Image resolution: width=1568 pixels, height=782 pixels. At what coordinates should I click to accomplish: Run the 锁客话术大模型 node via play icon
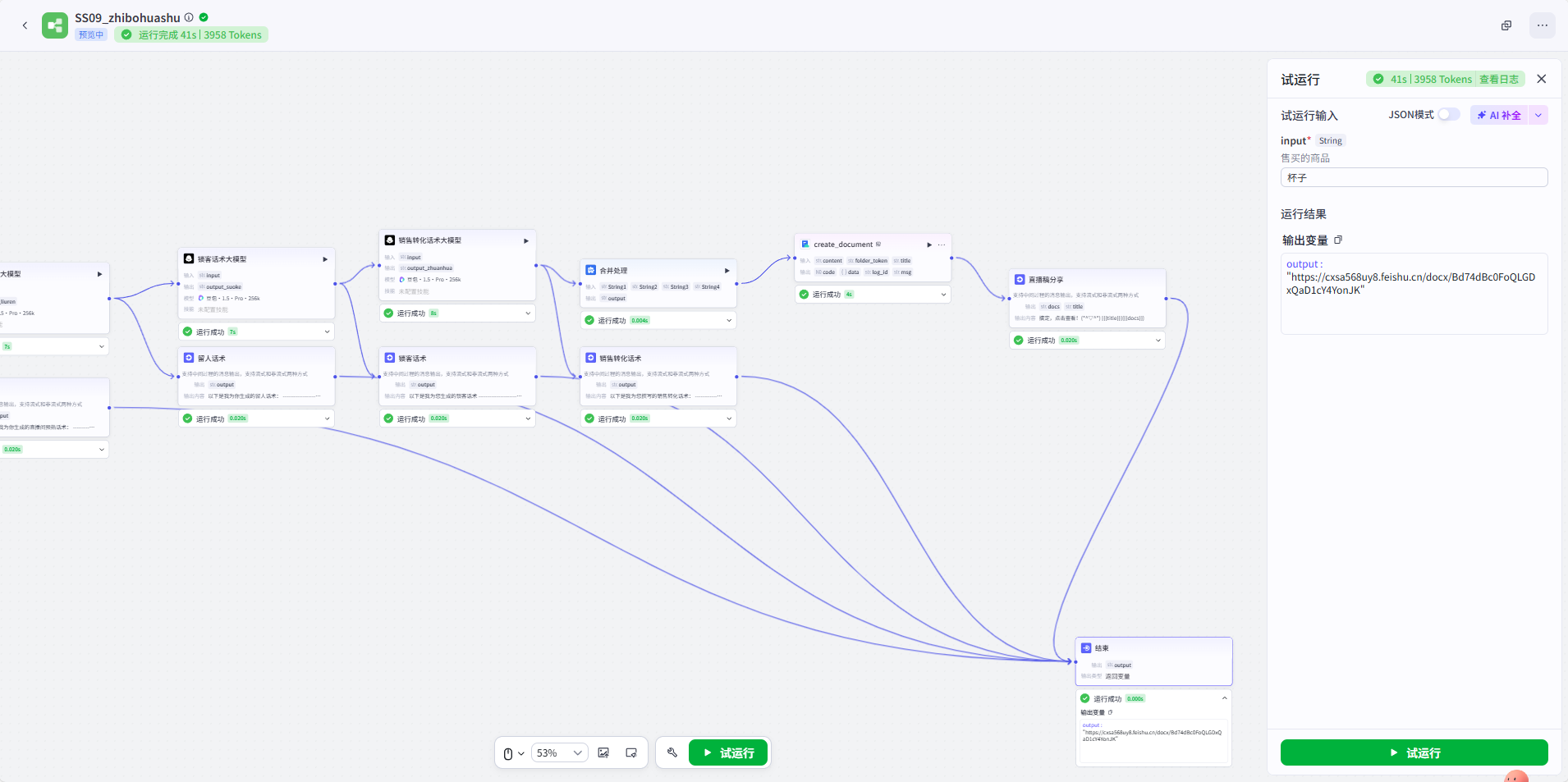[325, 259]
